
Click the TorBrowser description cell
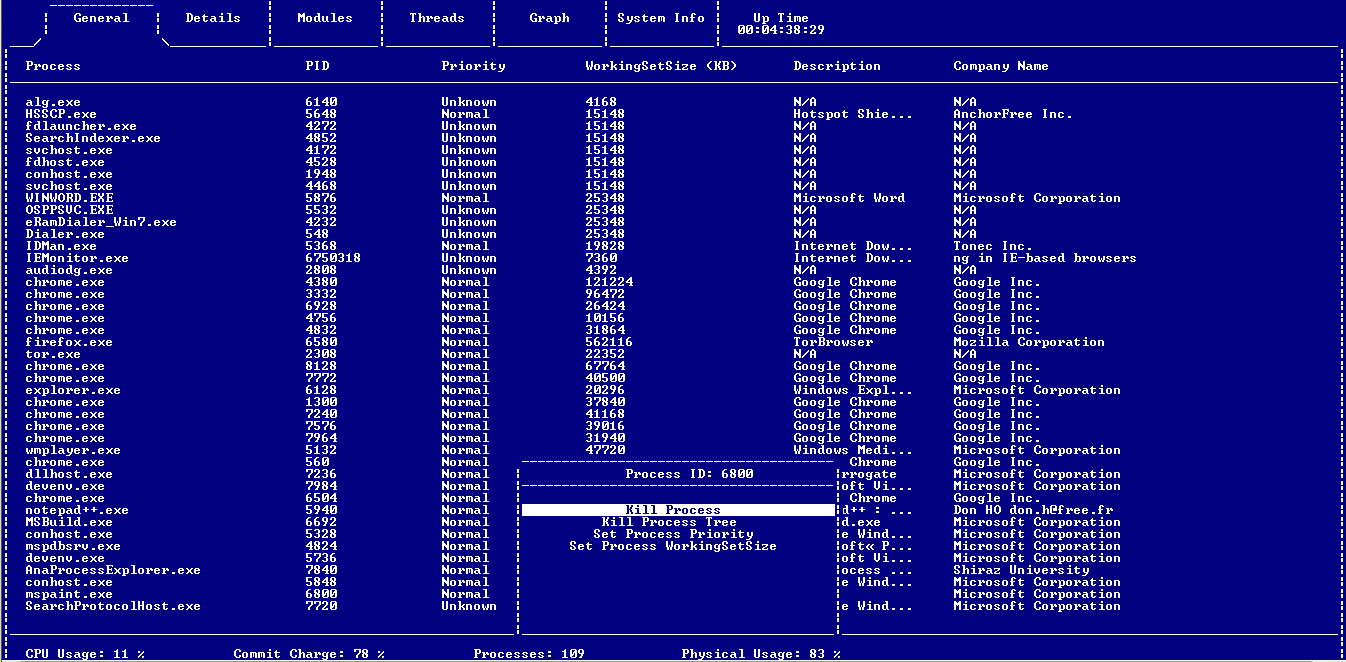(833, 342)
